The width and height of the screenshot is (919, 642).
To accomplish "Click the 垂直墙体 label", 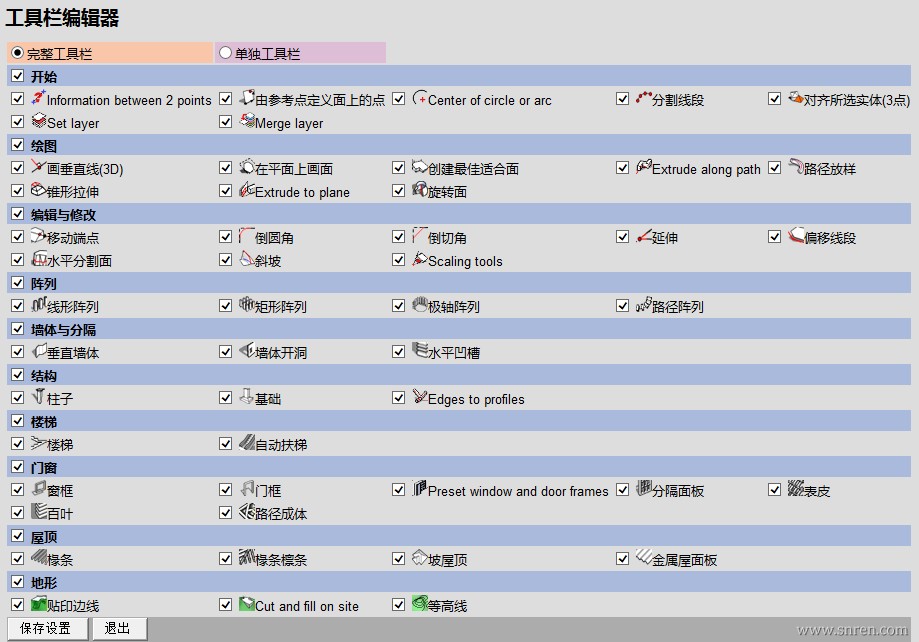I will tap(73, 353).
